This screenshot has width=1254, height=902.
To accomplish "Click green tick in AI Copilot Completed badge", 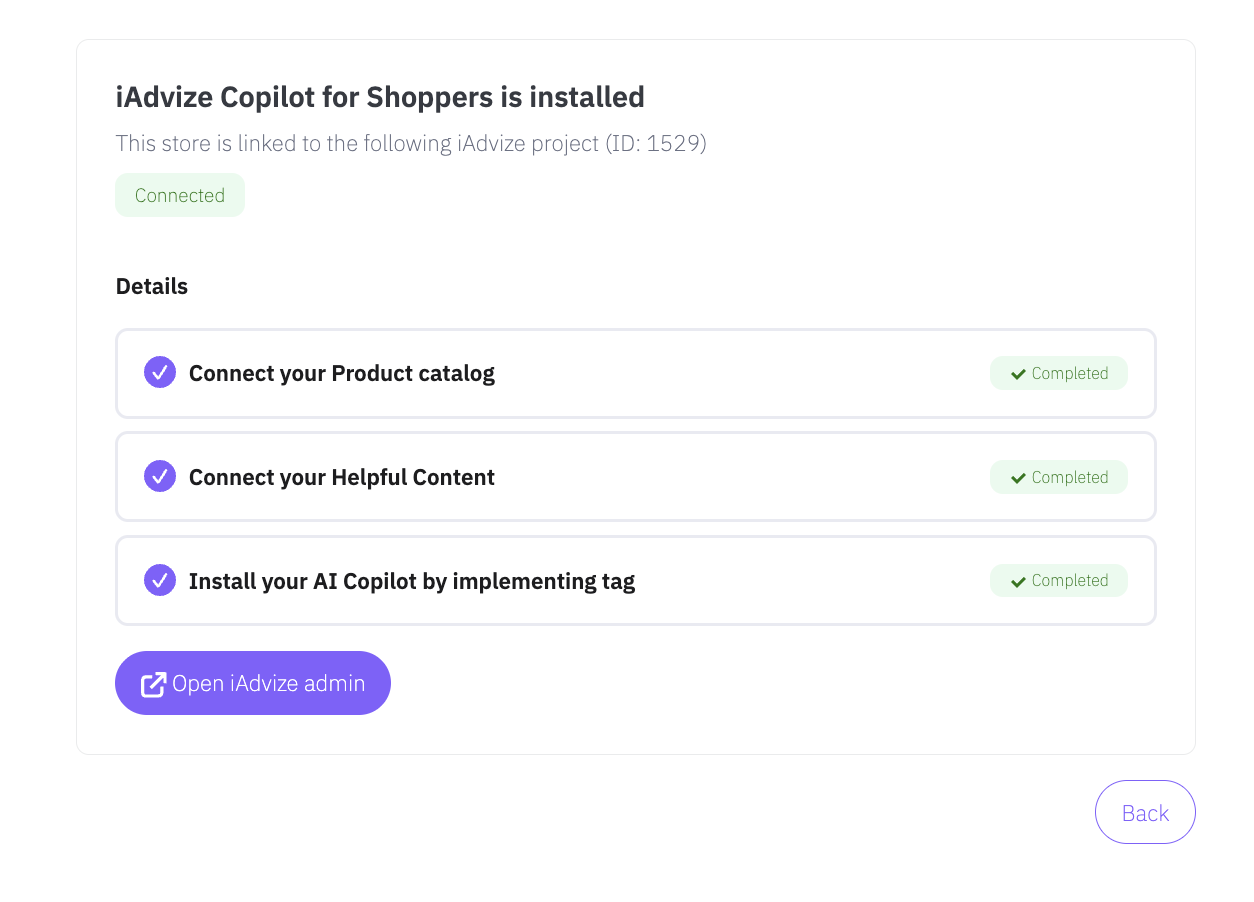I will [x=1018, y=581].
